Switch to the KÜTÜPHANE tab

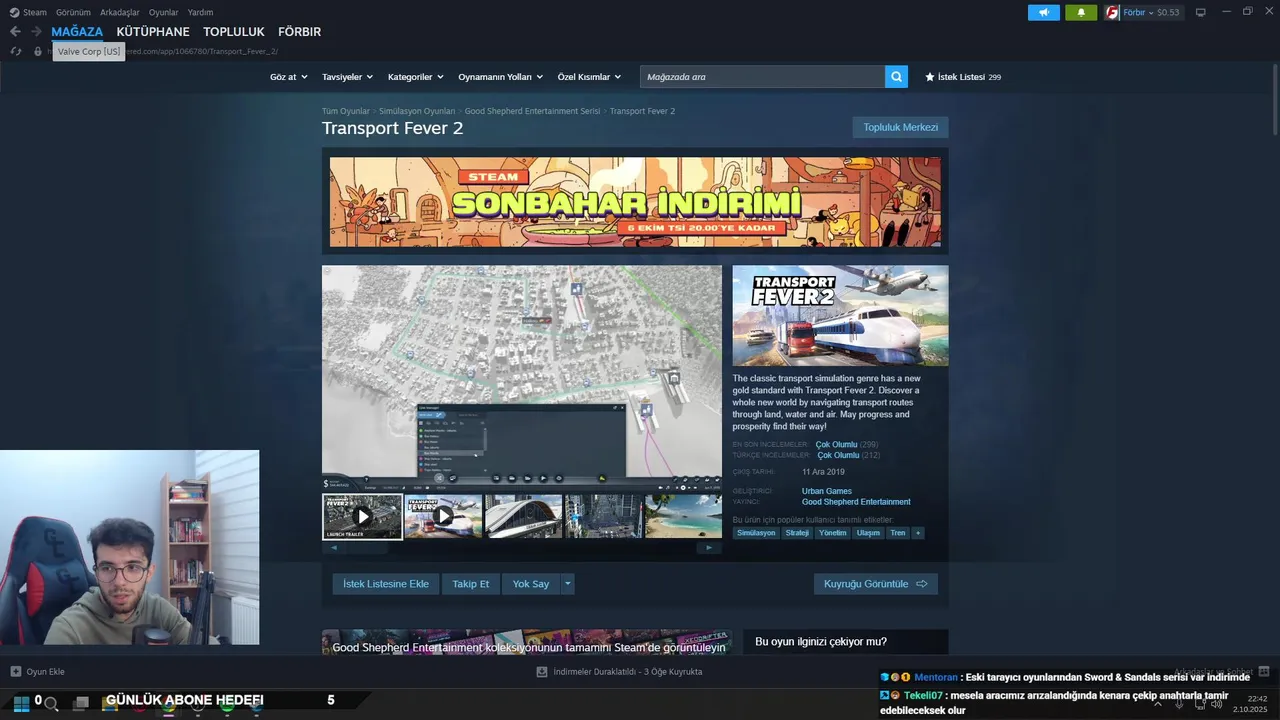click(x=153, y=32)
